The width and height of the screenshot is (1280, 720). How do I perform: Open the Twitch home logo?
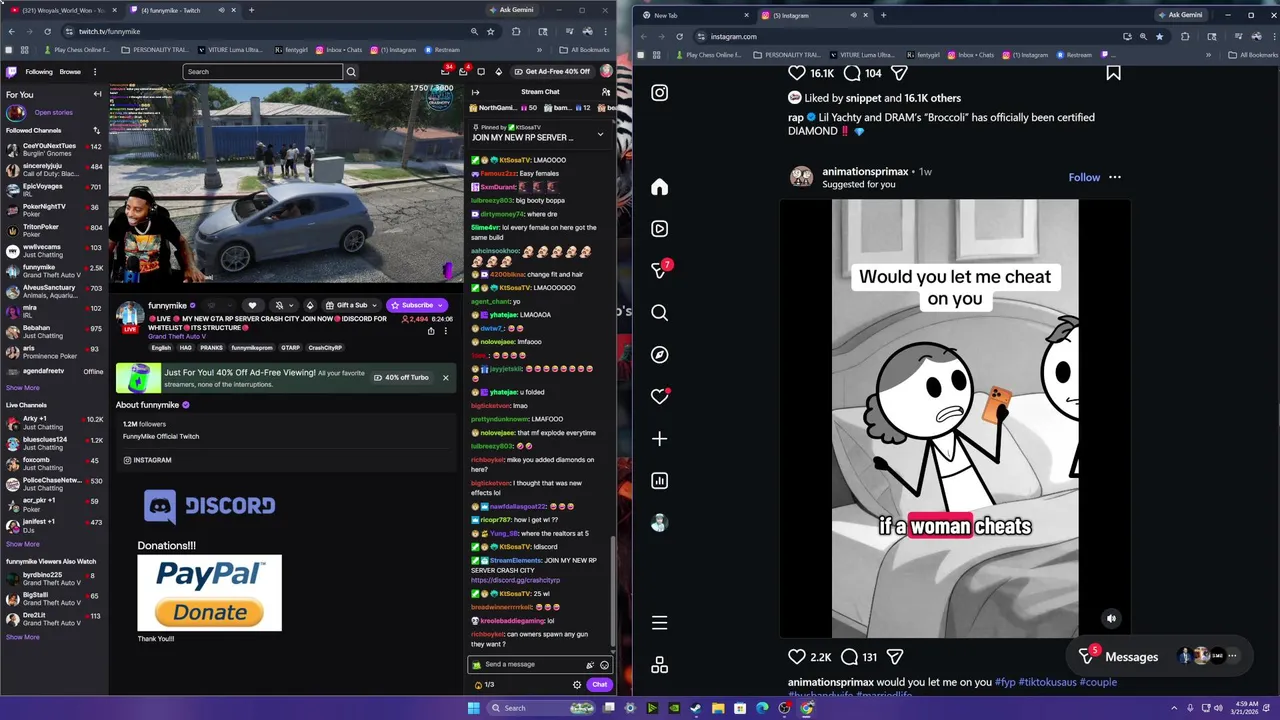click(12, 72)
